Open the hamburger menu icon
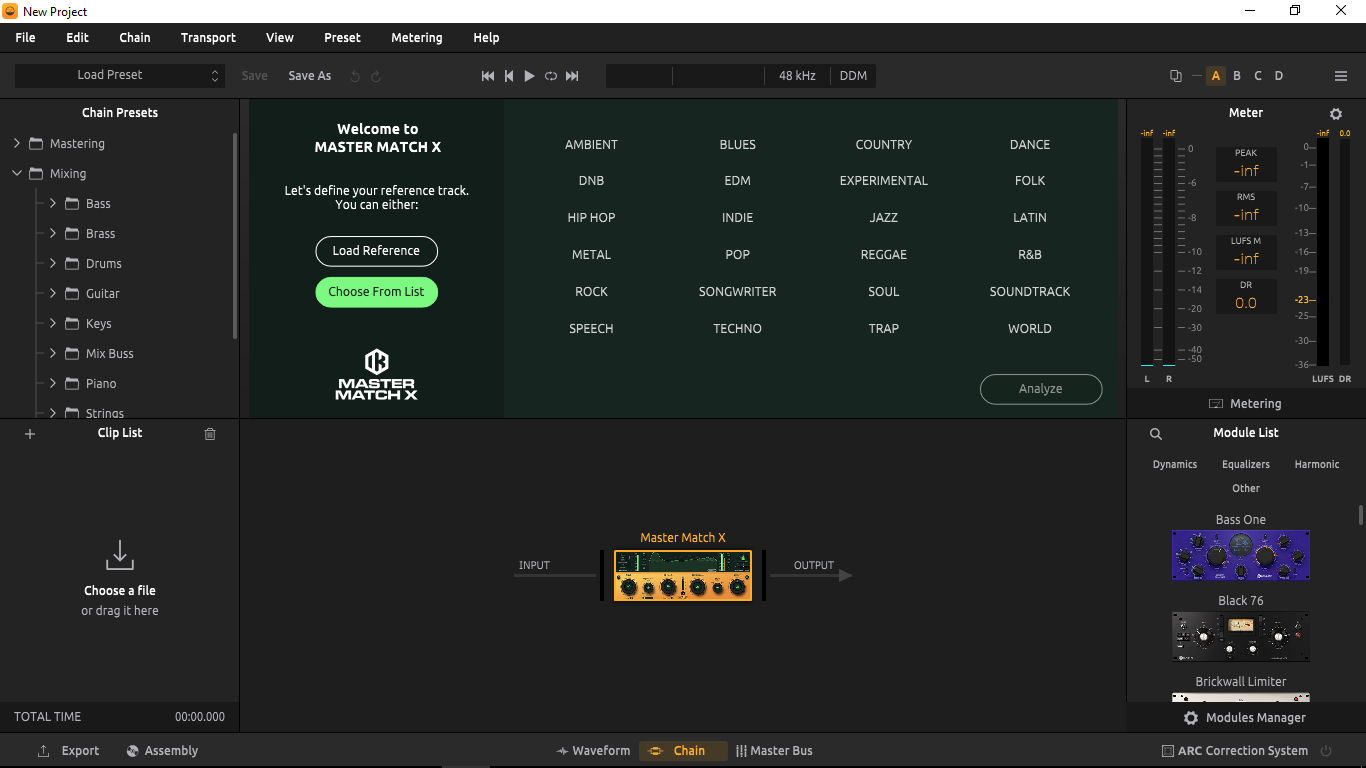 tap(1341, 76)
